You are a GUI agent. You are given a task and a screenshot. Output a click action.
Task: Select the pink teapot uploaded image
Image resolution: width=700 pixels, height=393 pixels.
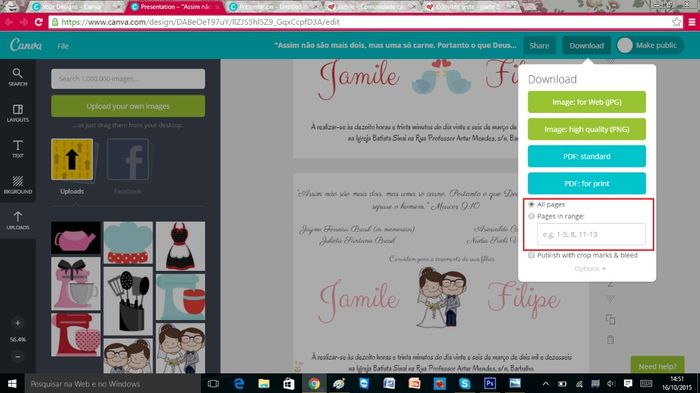click(75, 238)
